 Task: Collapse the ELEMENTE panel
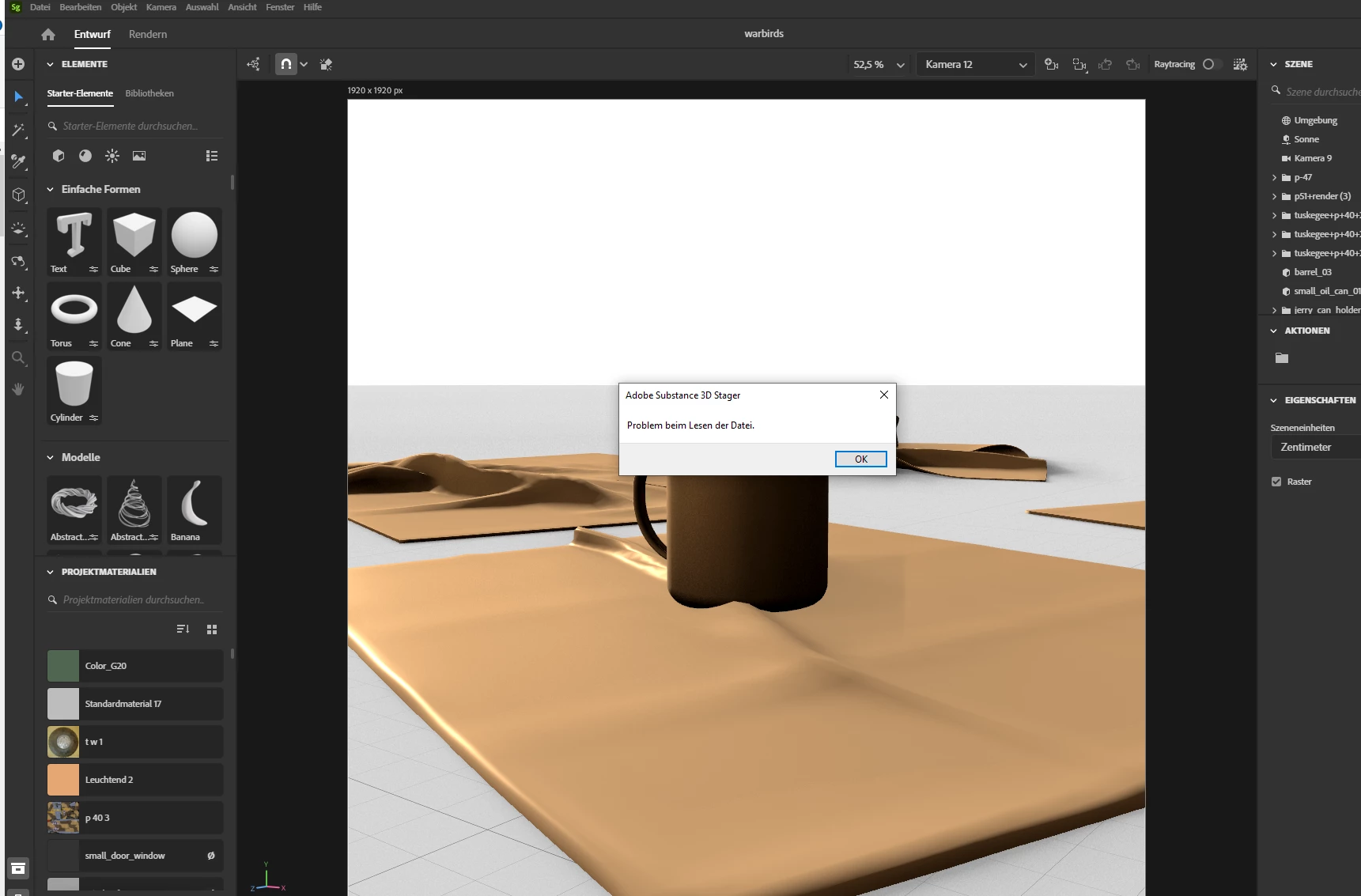51,64
